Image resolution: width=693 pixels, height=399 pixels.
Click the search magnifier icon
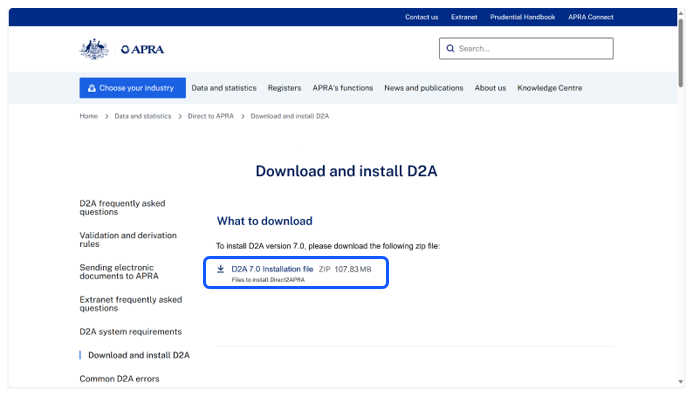450,49
